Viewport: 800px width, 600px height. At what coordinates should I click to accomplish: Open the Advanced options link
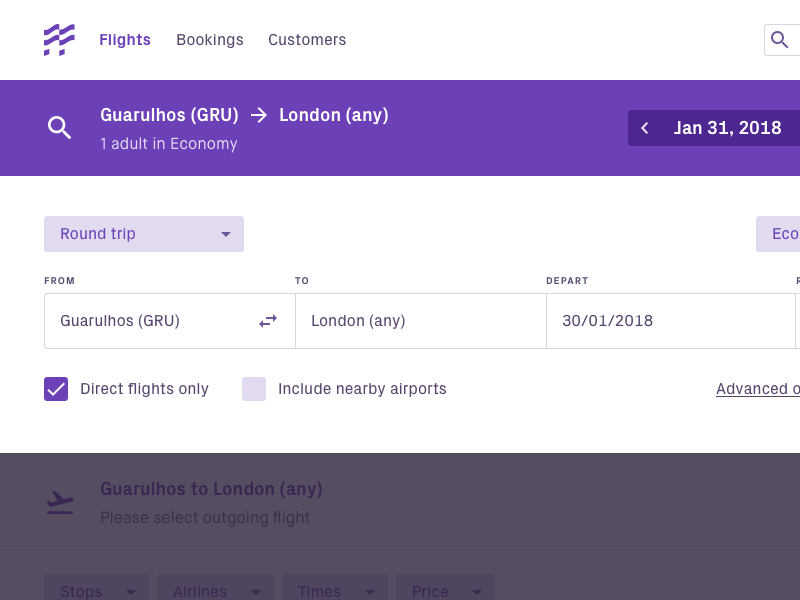758,389
